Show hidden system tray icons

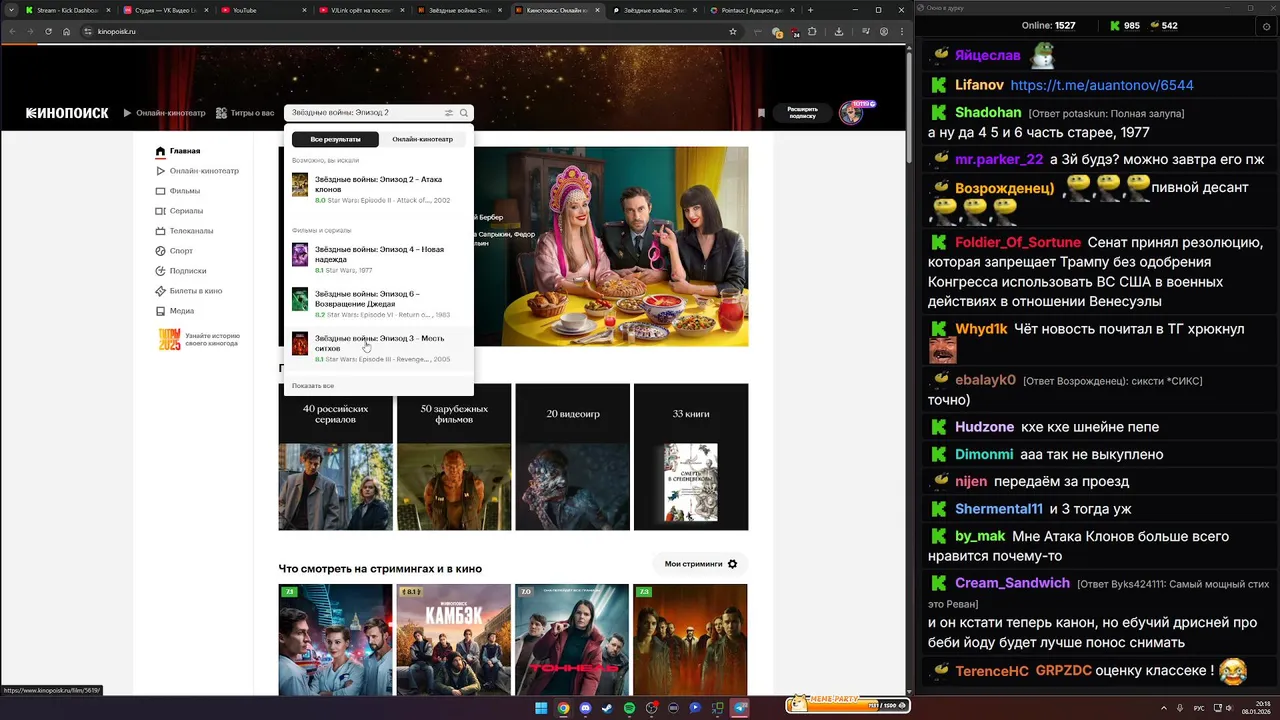1163,708
